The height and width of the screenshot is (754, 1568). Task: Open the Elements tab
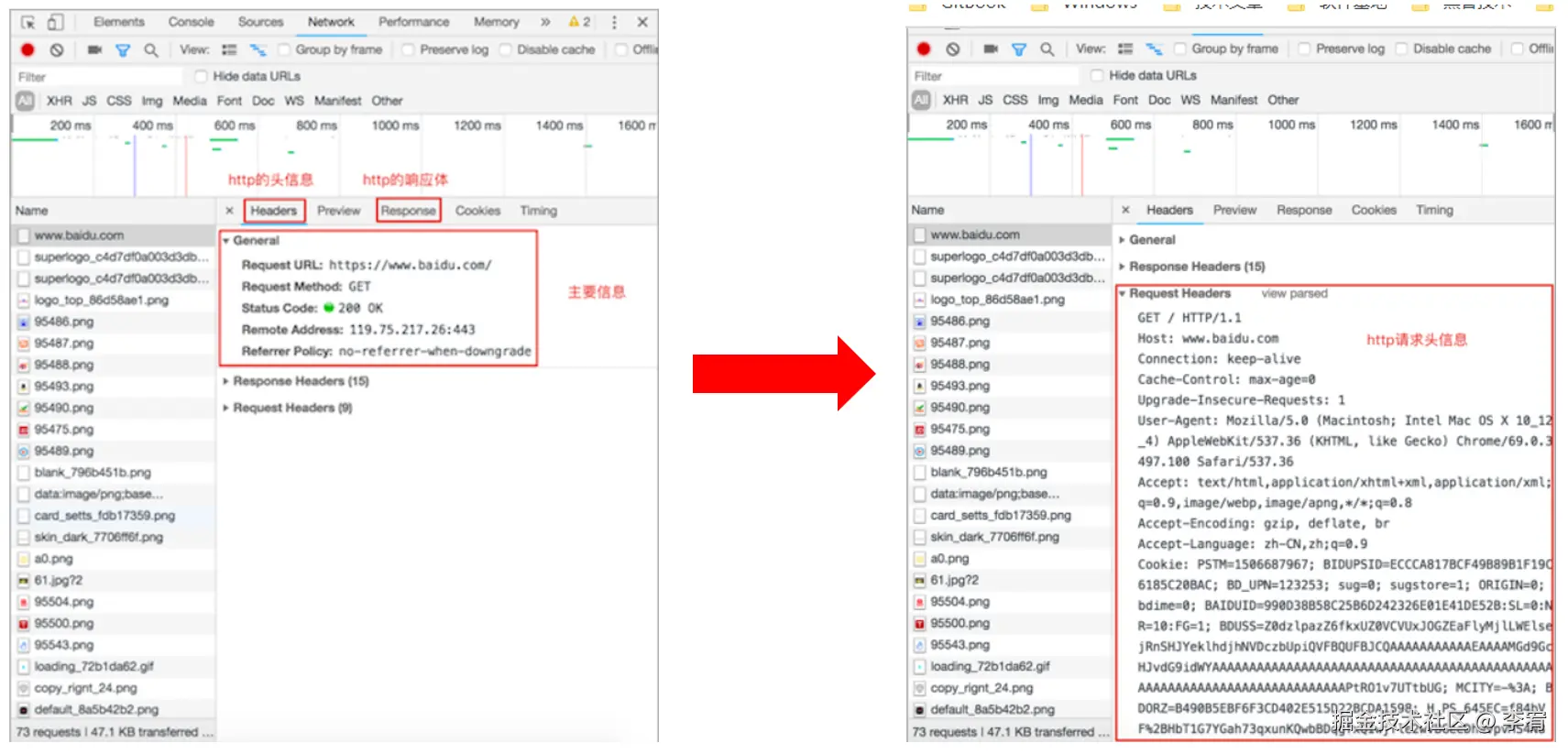coord(119,22)
